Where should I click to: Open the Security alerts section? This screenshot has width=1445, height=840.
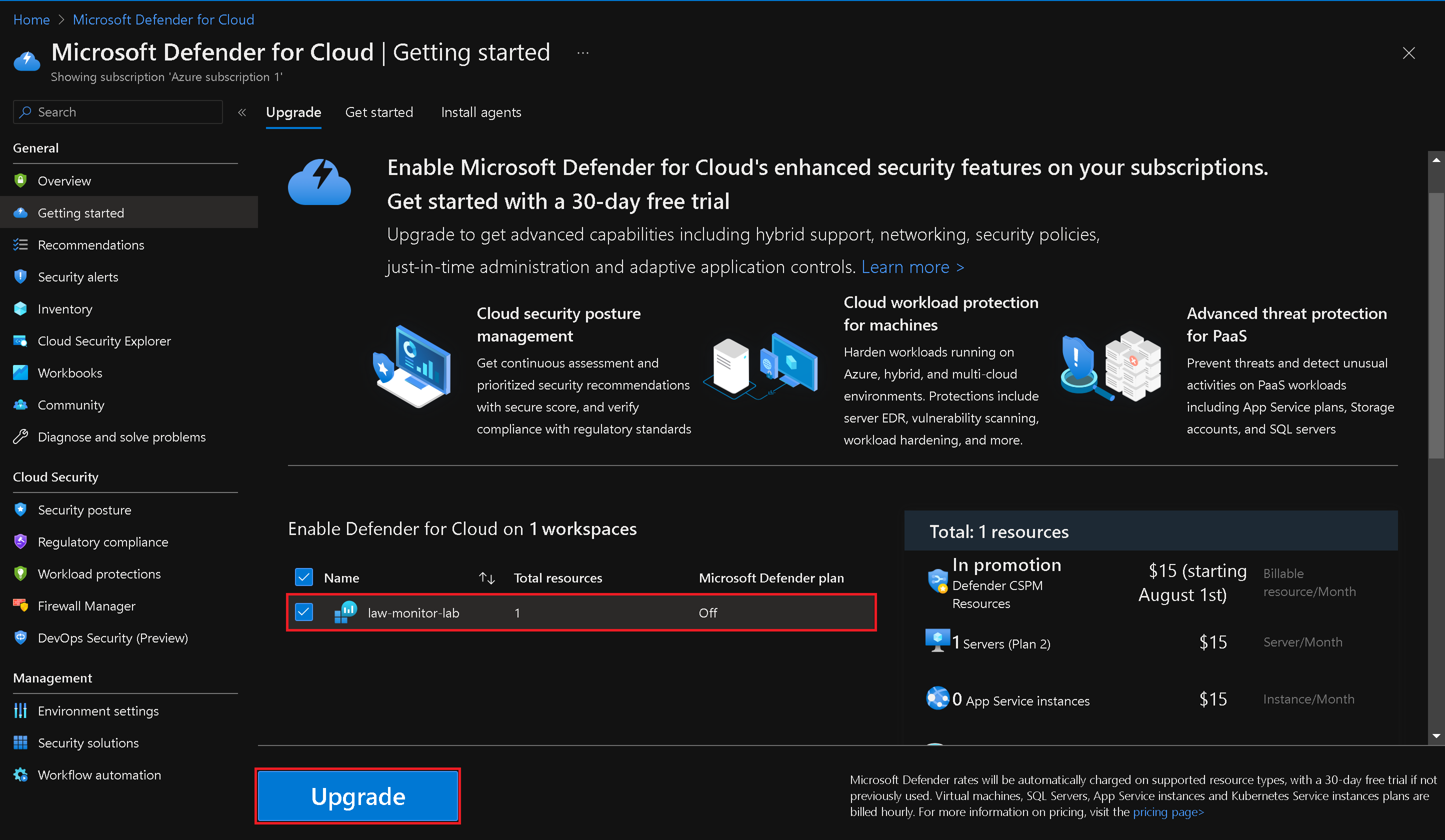coord(78,276)
